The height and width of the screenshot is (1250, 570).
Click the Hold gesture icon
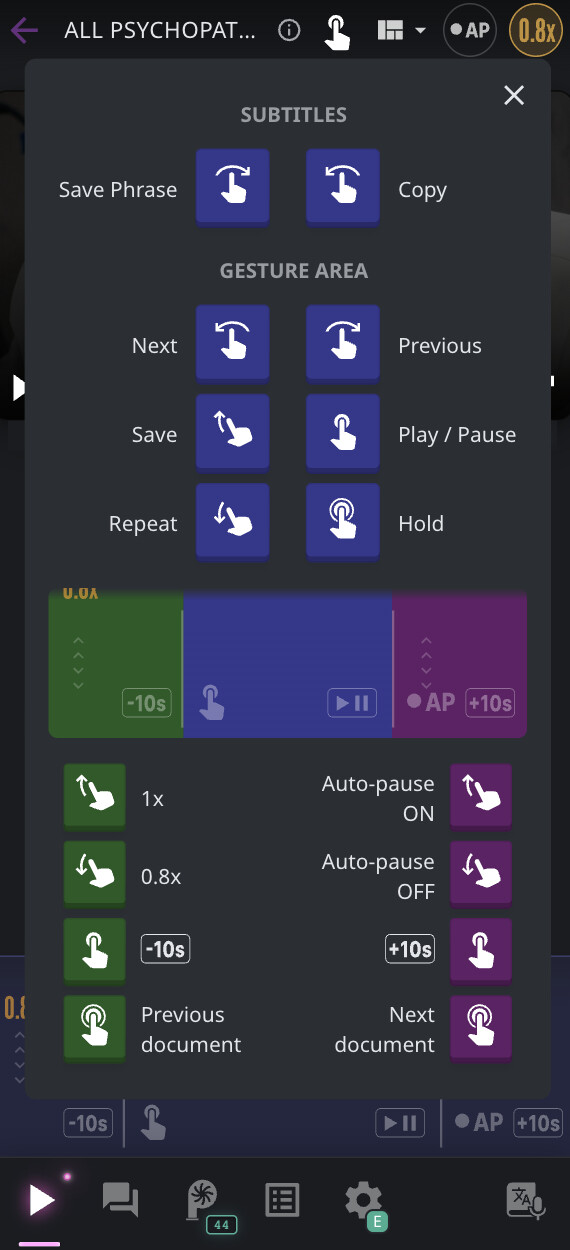(343, 521)
